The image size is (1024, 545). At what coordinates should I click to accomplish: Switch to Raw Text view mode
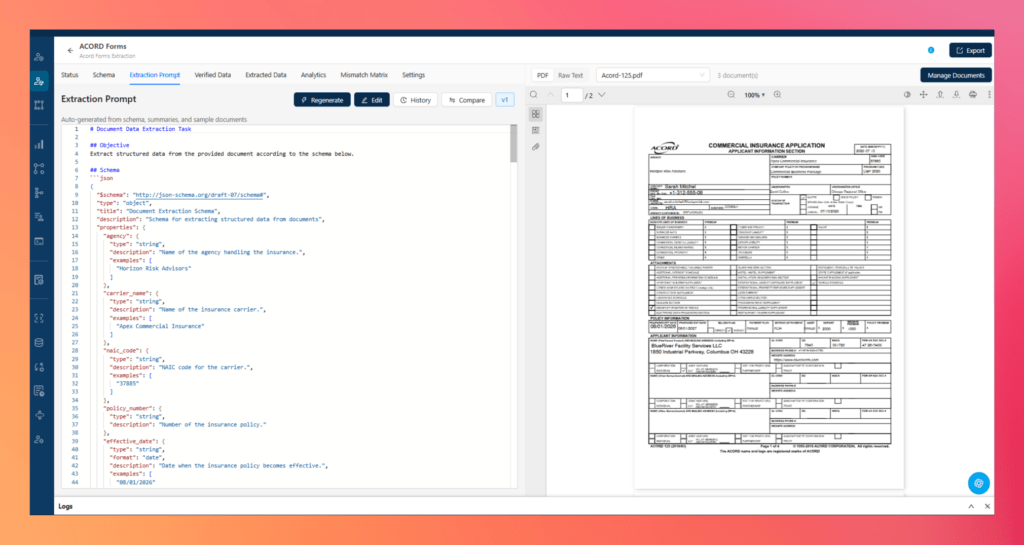click(x=570, y=75)
